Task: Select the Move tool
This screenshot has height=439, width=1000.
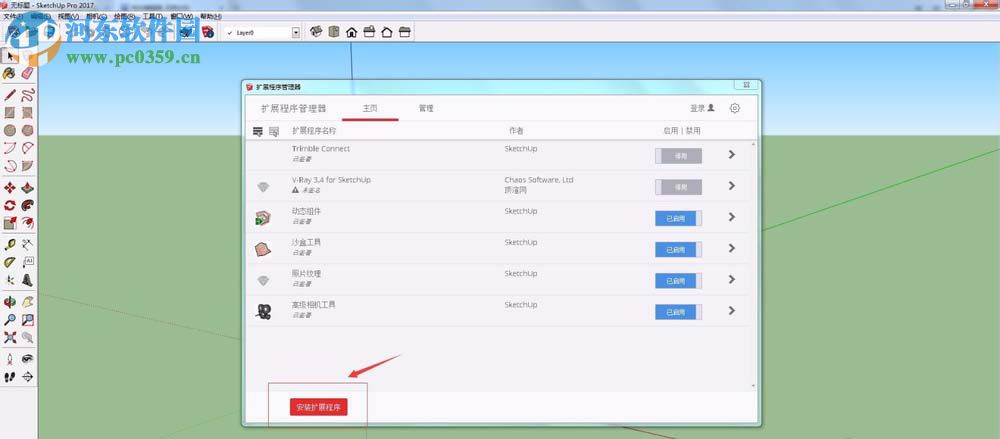Action: pos(10,188)
